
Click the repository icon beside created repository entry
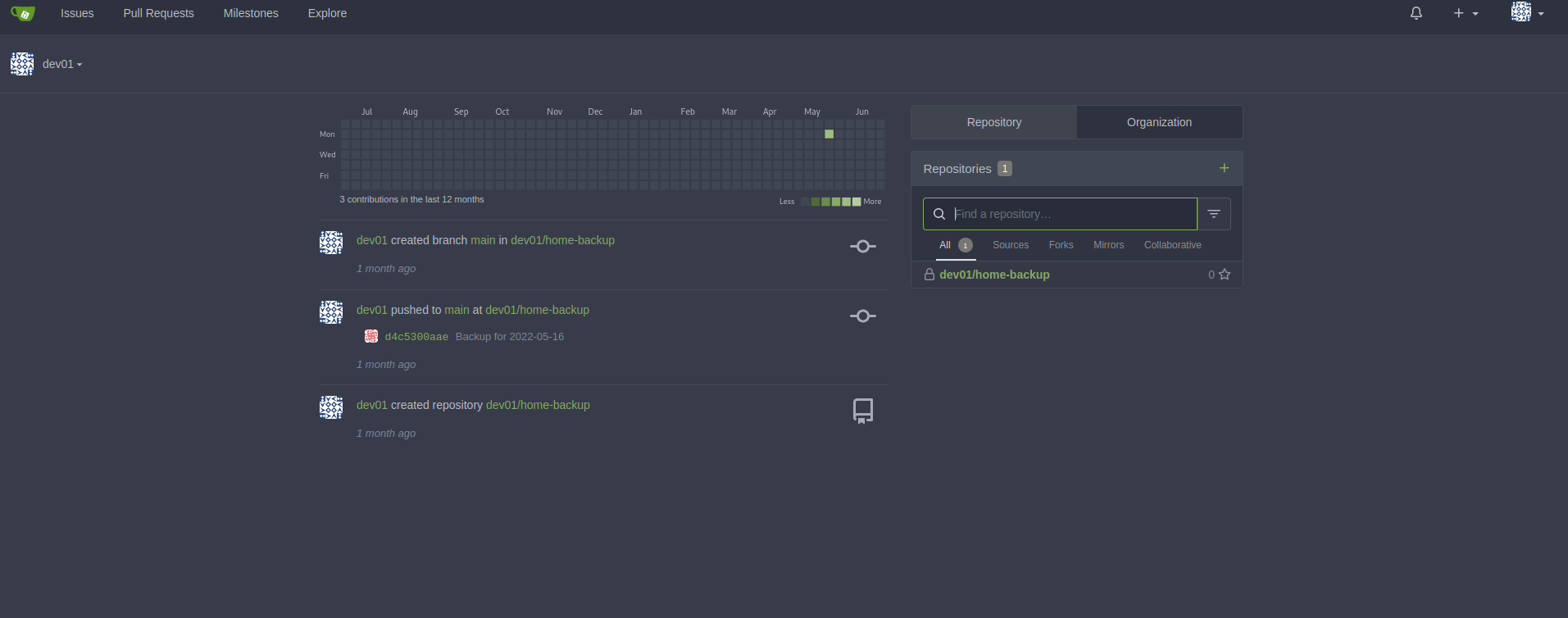tap(862, 411)
